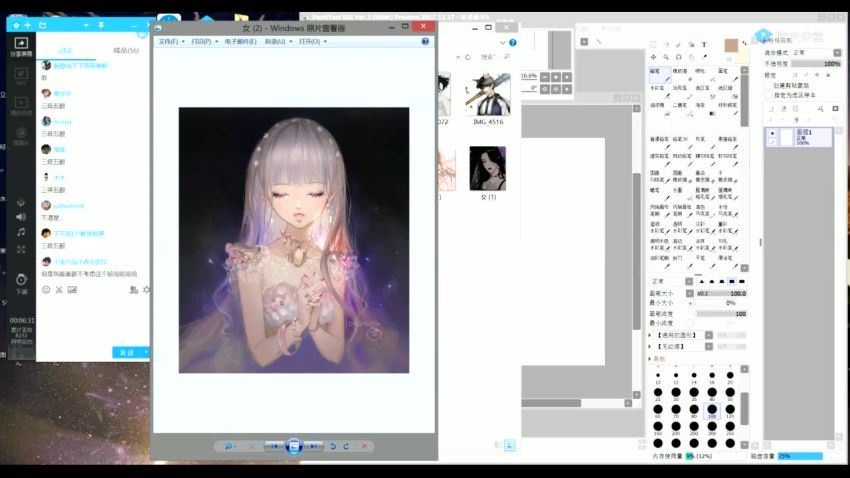
Task: Open the 电子邮件(E) menu in Photo Viewer
Action: point(240,41)
